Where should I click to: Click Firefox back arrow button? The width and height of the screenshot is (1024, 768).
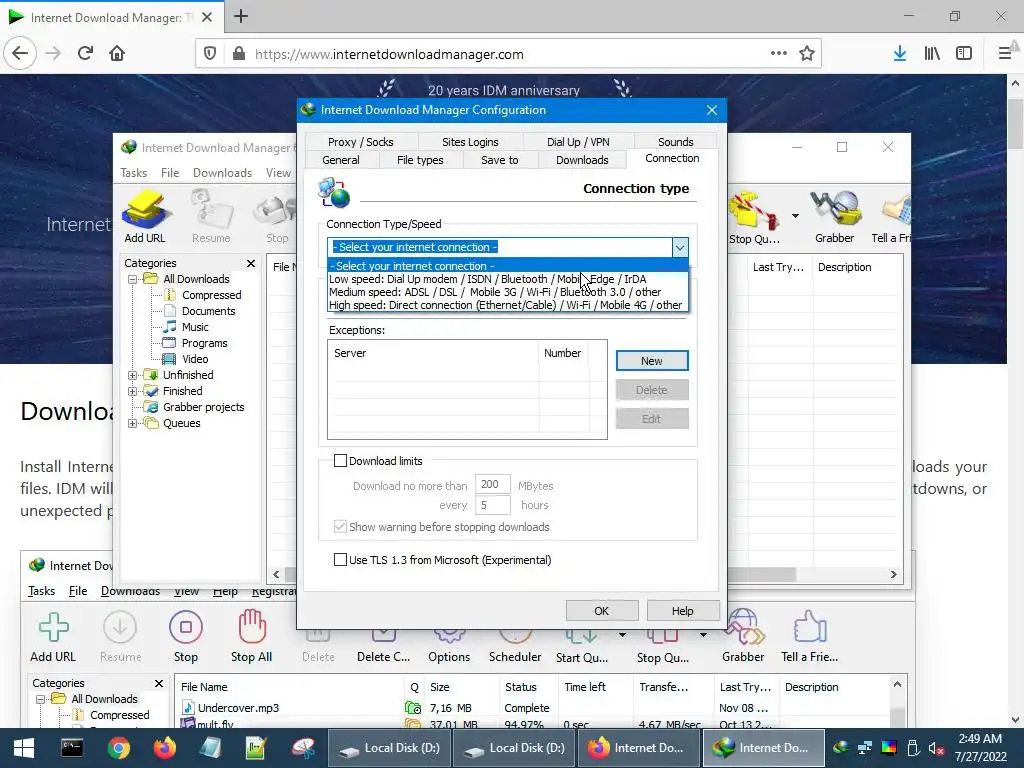click(x=20, y=54)
